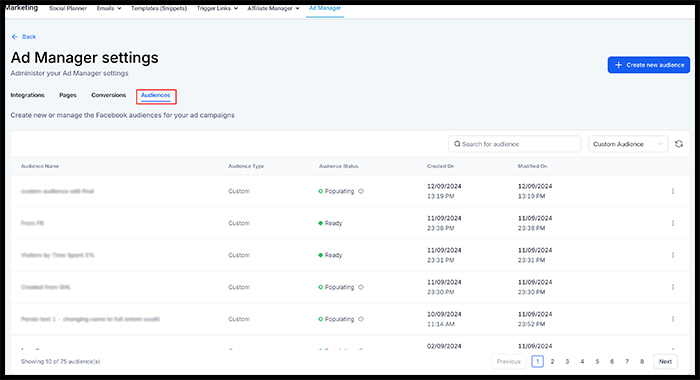Go to page 6 of audiences
This screenshot has height=380, width=700.
(x=612, y=361)
